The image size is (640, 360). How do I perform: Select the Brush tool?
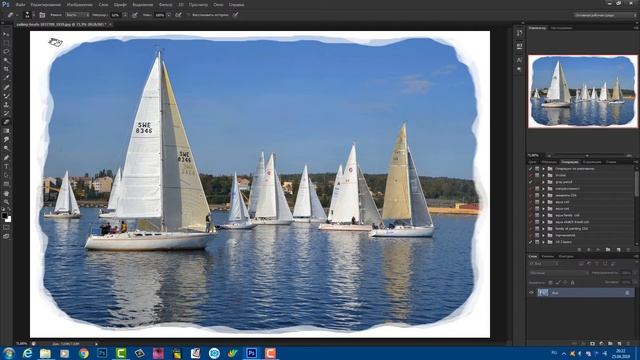[6, 96]
